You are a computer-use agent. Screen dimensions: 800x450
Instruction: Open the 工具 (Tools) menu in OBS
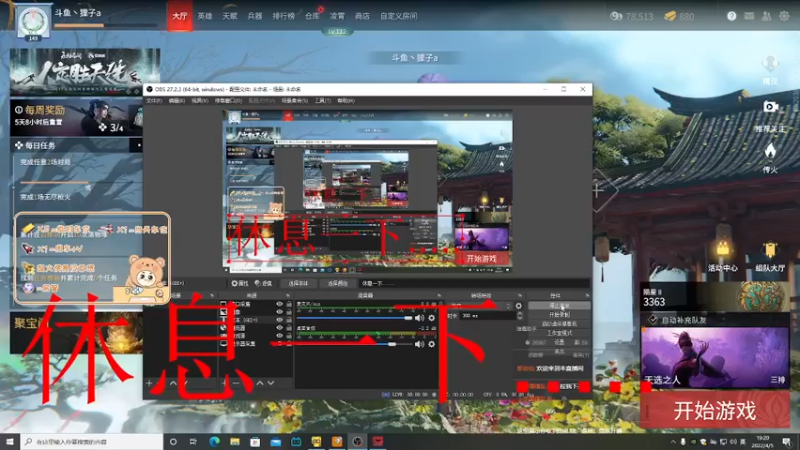[x=322, y=101]
